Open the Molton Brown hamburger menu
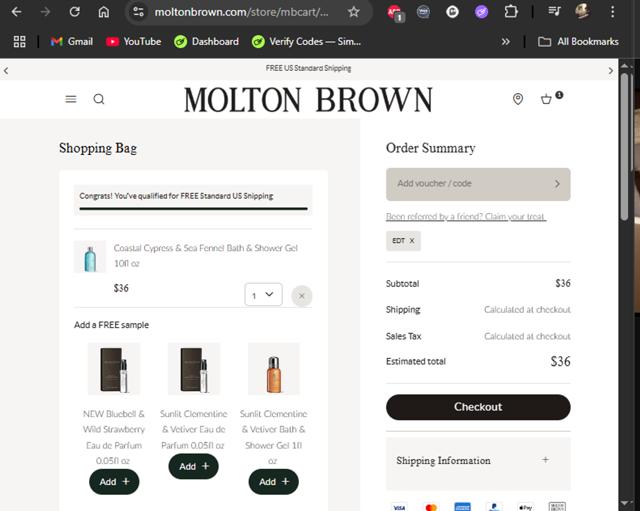Viewport: 640px width, 511px height. click(71, 99)
